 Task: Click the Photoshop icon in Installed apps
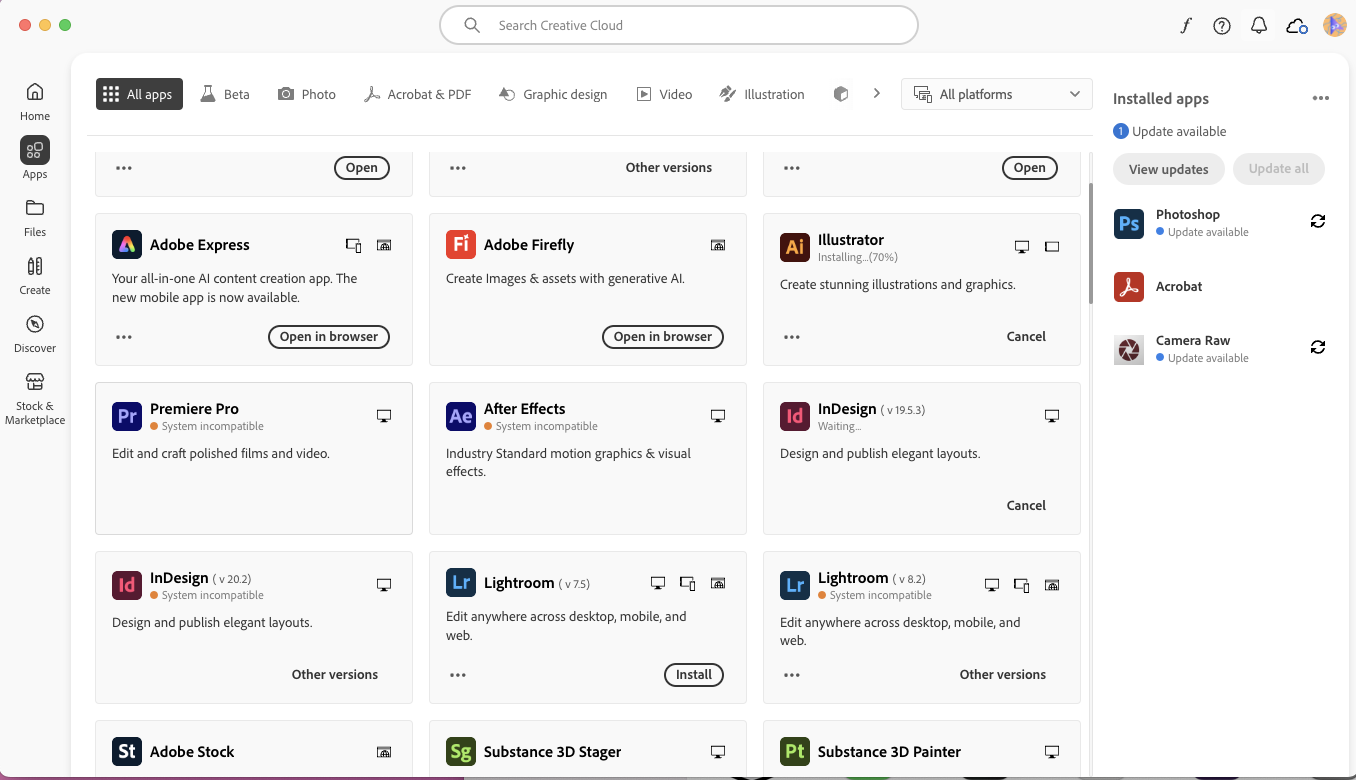1129,223
